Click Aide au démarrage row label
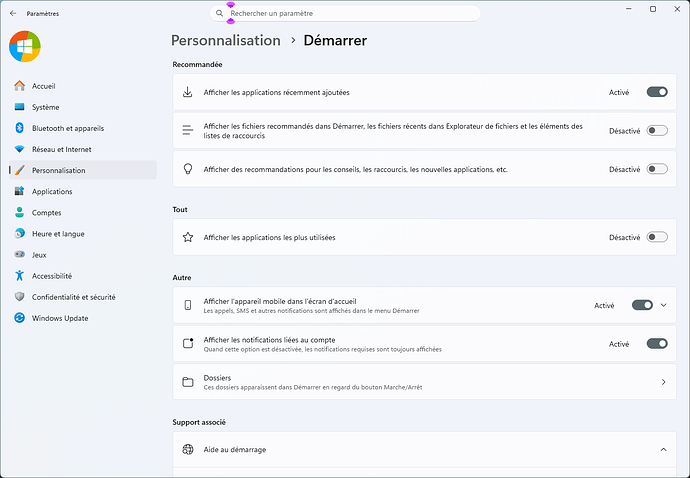The height and width of the screenshot is (478, 690). pyautogui.click(x=235, y=449)
